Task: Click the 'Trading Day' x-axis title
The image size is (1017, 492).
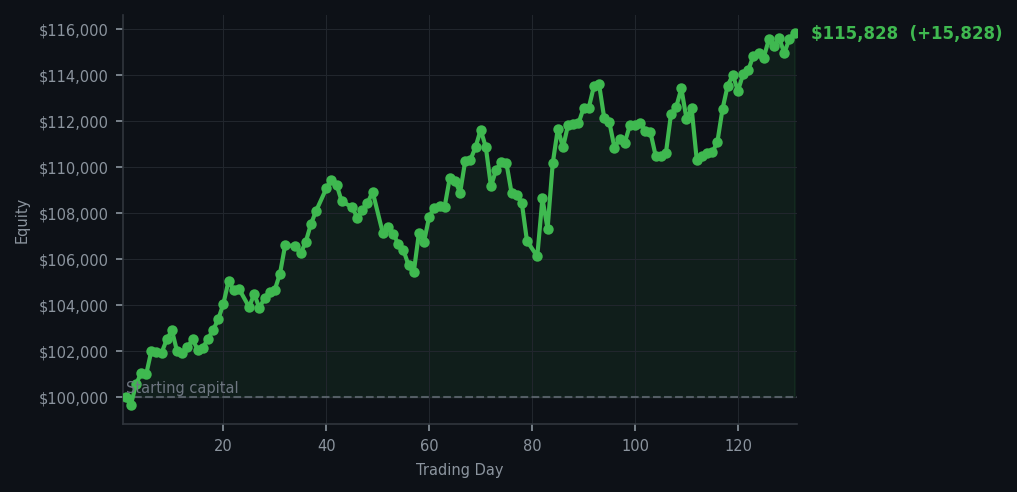Action: 459,470
